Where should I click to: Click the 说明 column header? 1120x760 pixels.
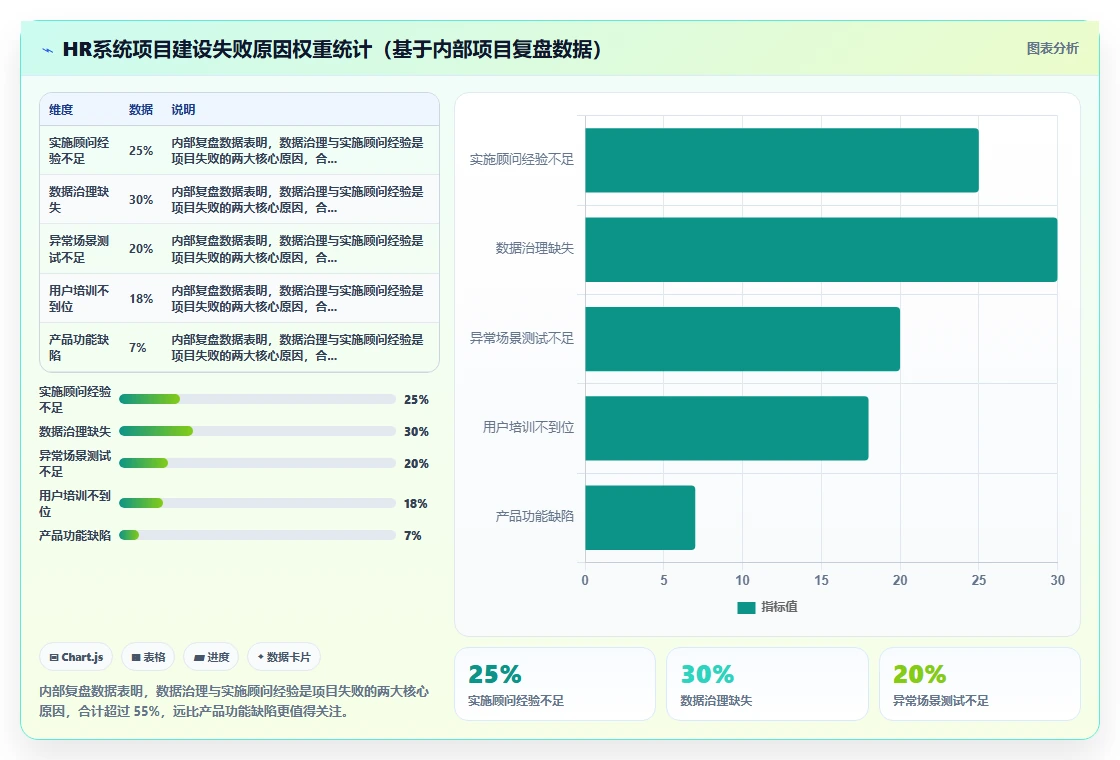tap(183, 109)
